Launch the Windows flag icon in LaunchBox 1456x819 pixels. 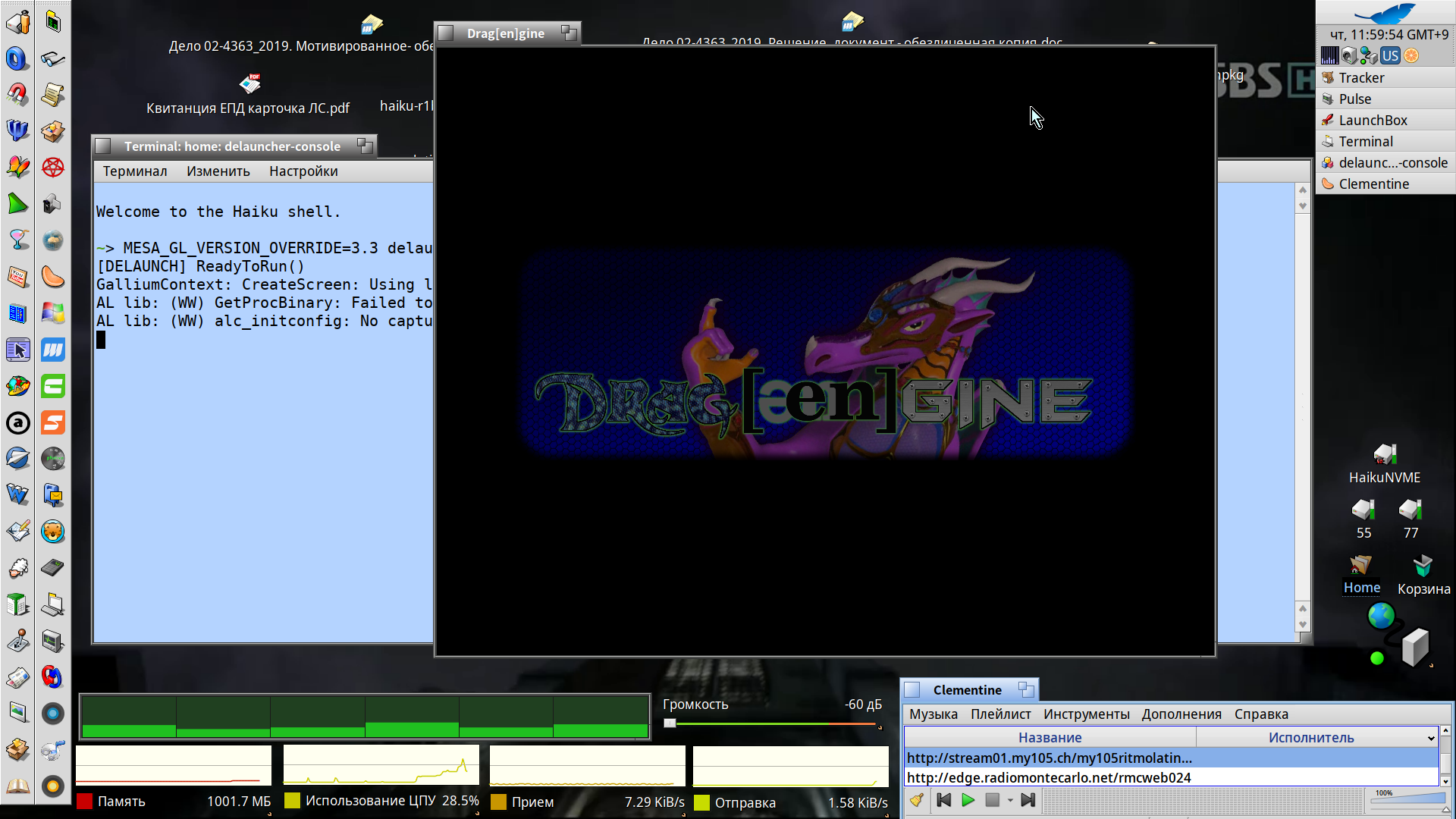pos(53,313)
